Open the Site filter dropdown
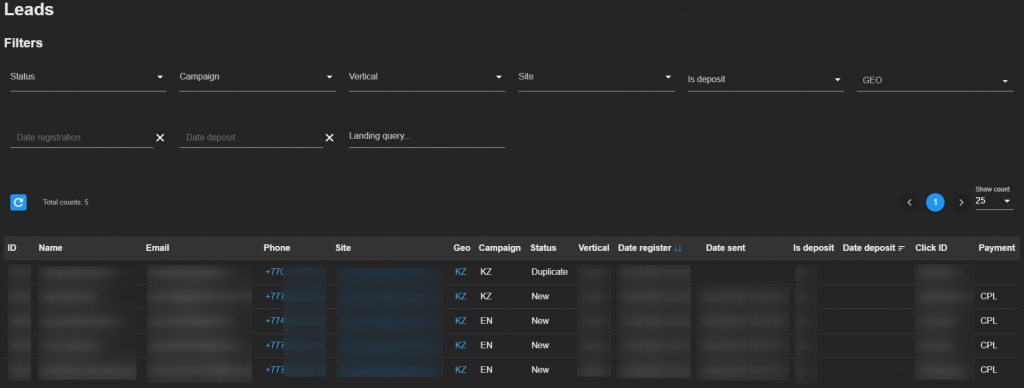This screenshot has height=388, width=1024. (596, 78)
